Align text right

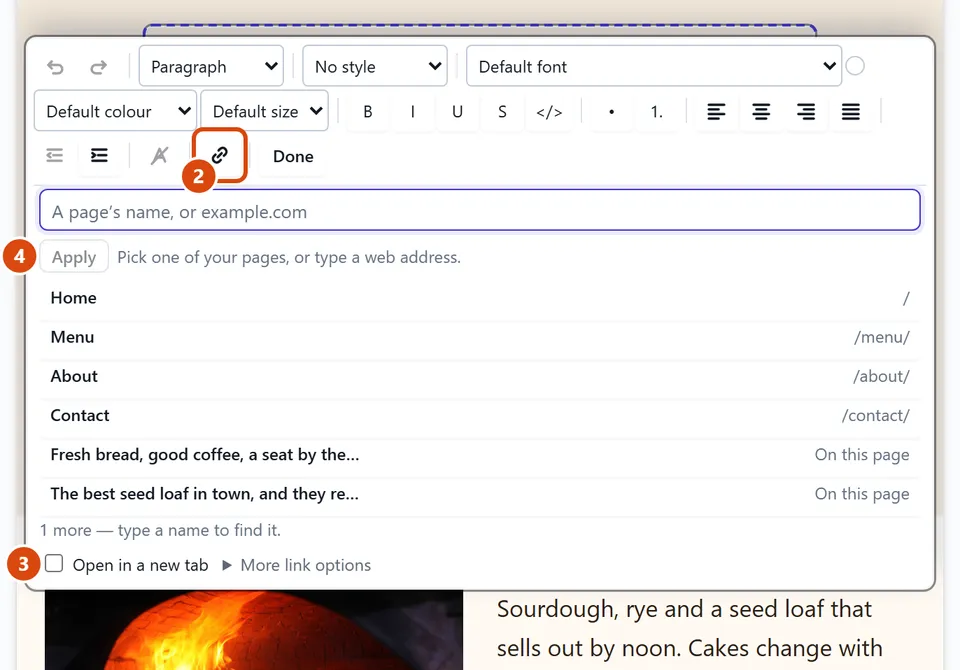click(806, 111)
